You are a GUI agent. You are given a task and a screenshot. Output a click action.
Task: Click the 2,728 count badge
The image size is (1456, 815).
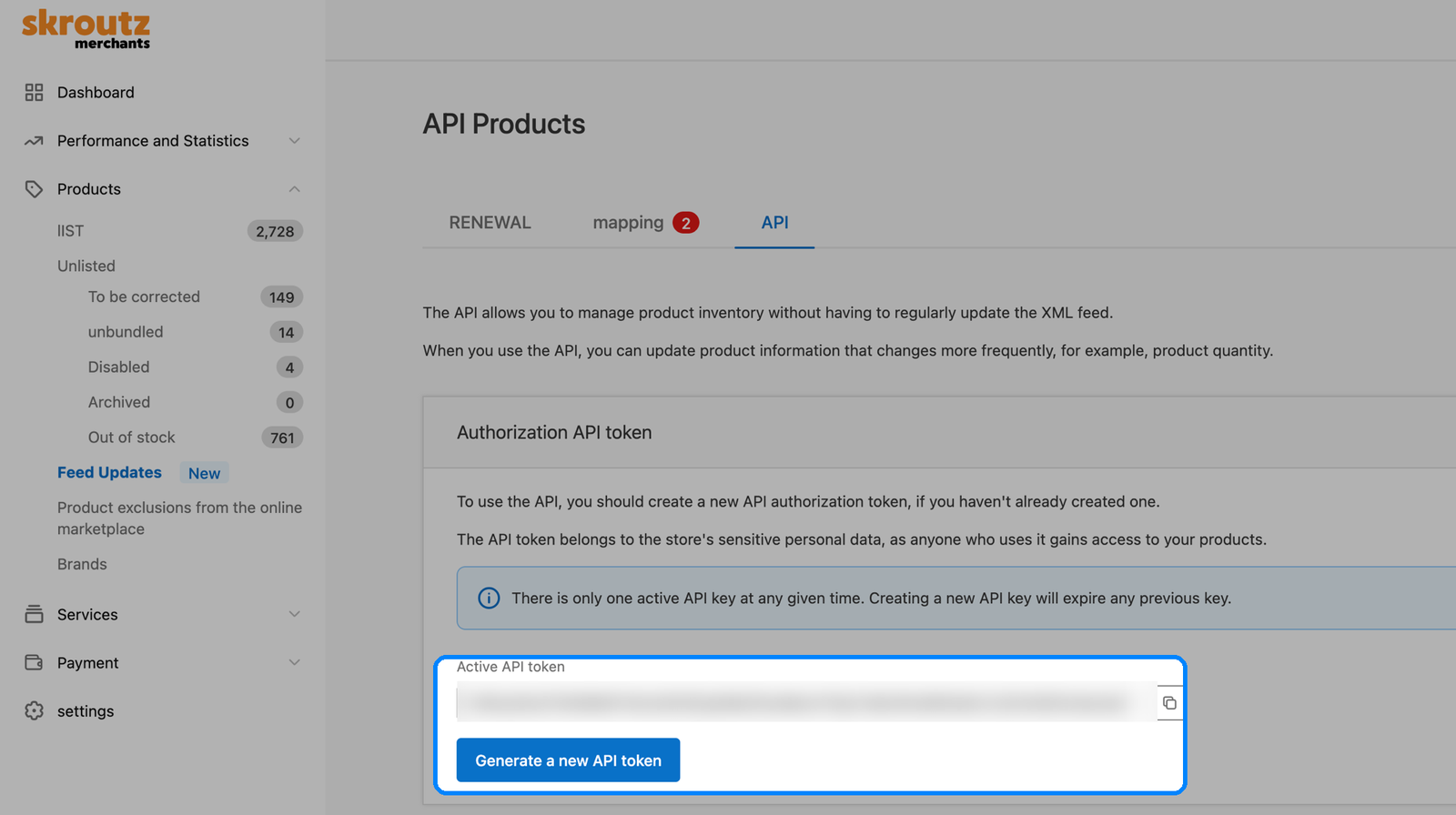coord(275,231)
